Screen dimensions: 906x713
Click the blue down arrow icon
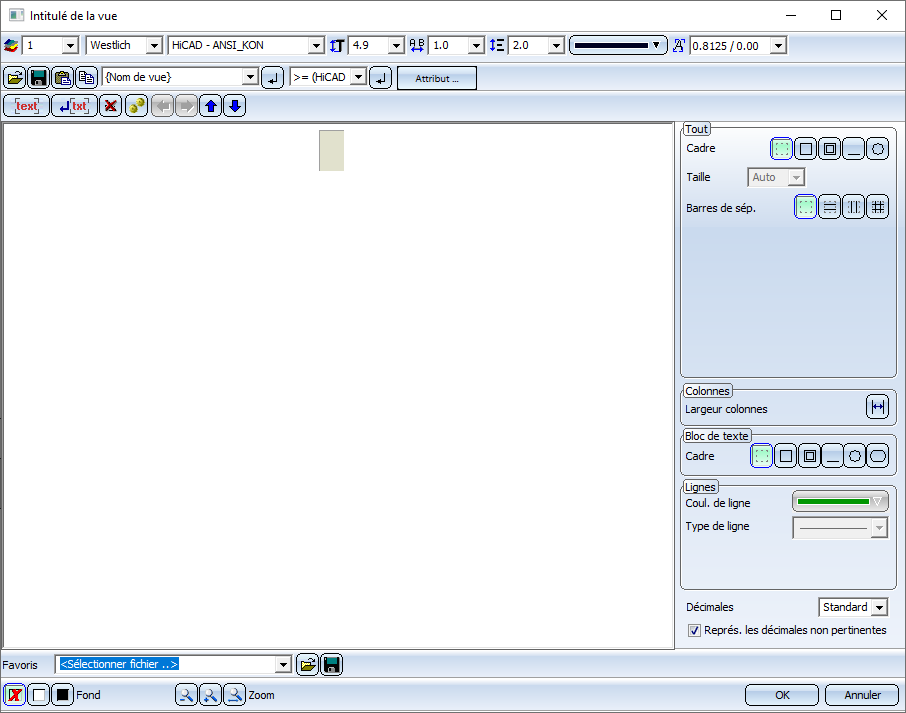234,106
